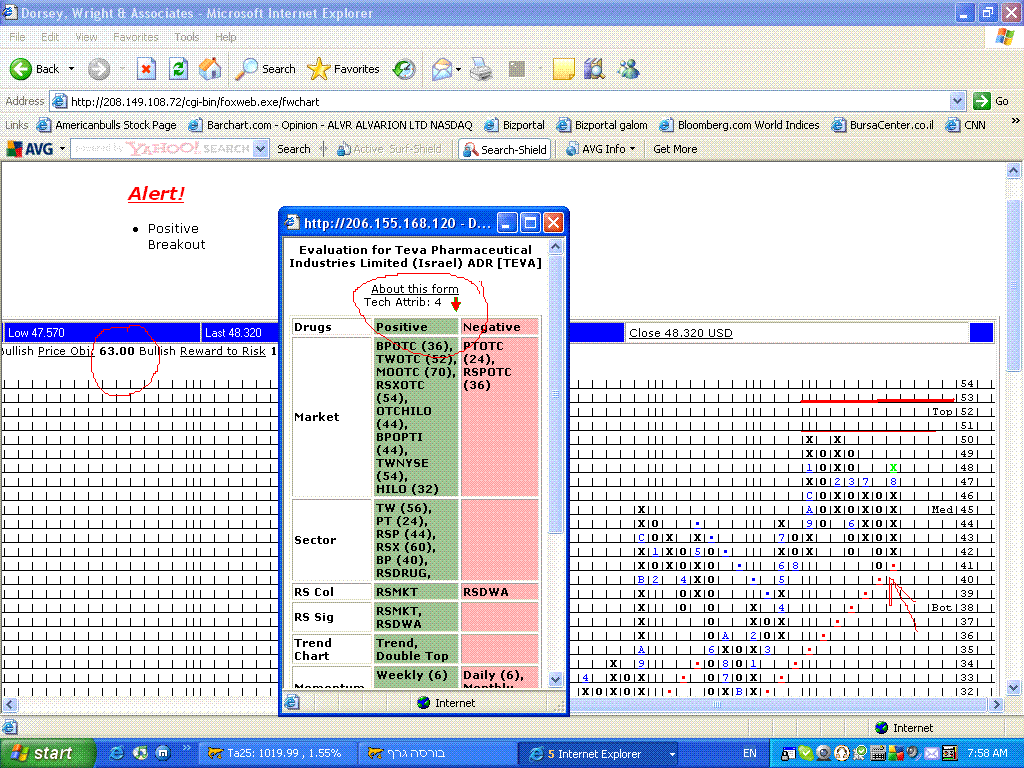
Task: Open the Yahoo search box dropdown
Action: 261,149
